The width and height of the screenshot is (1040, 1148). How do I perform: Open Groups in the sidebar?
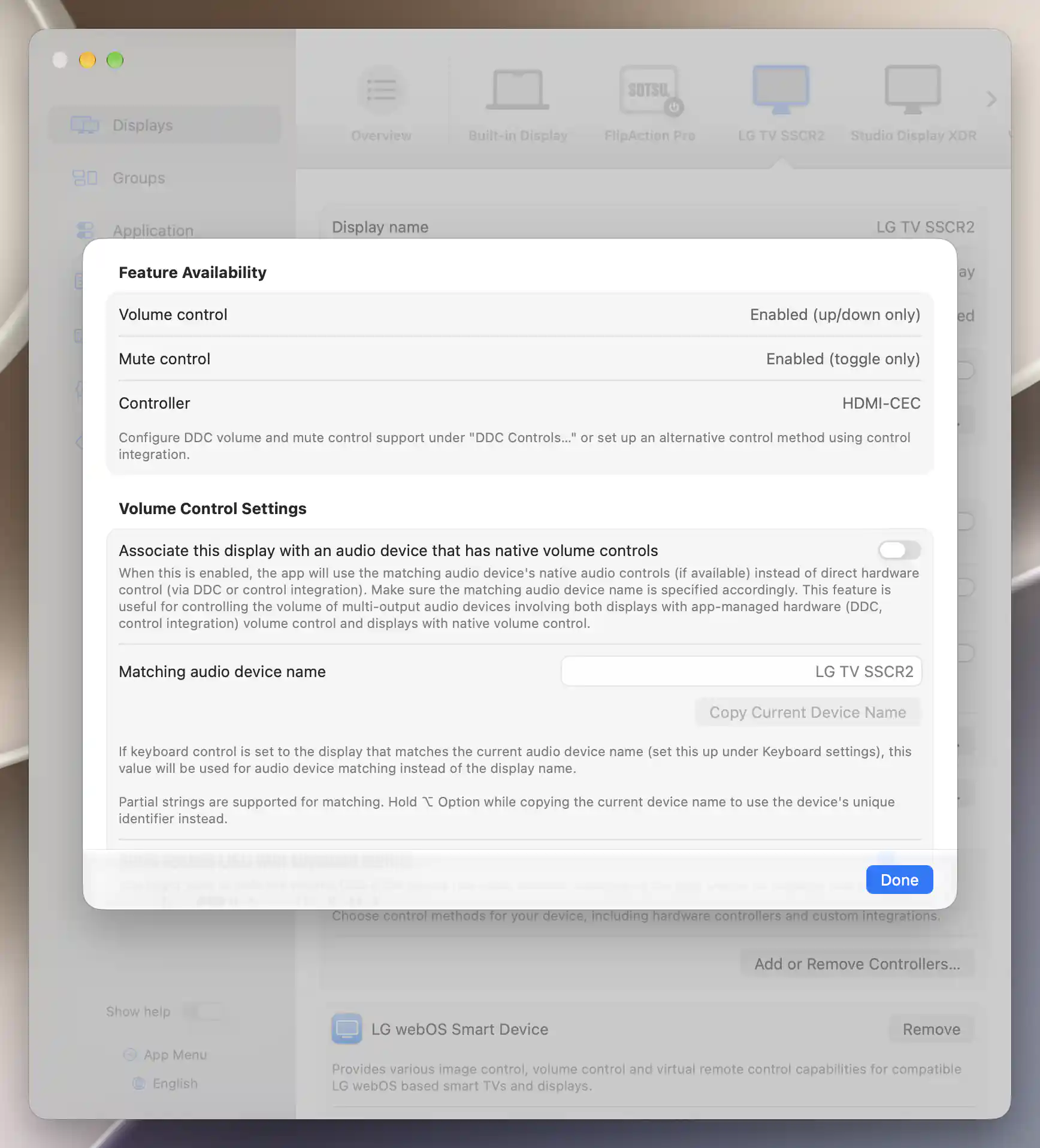pos(165,178)
